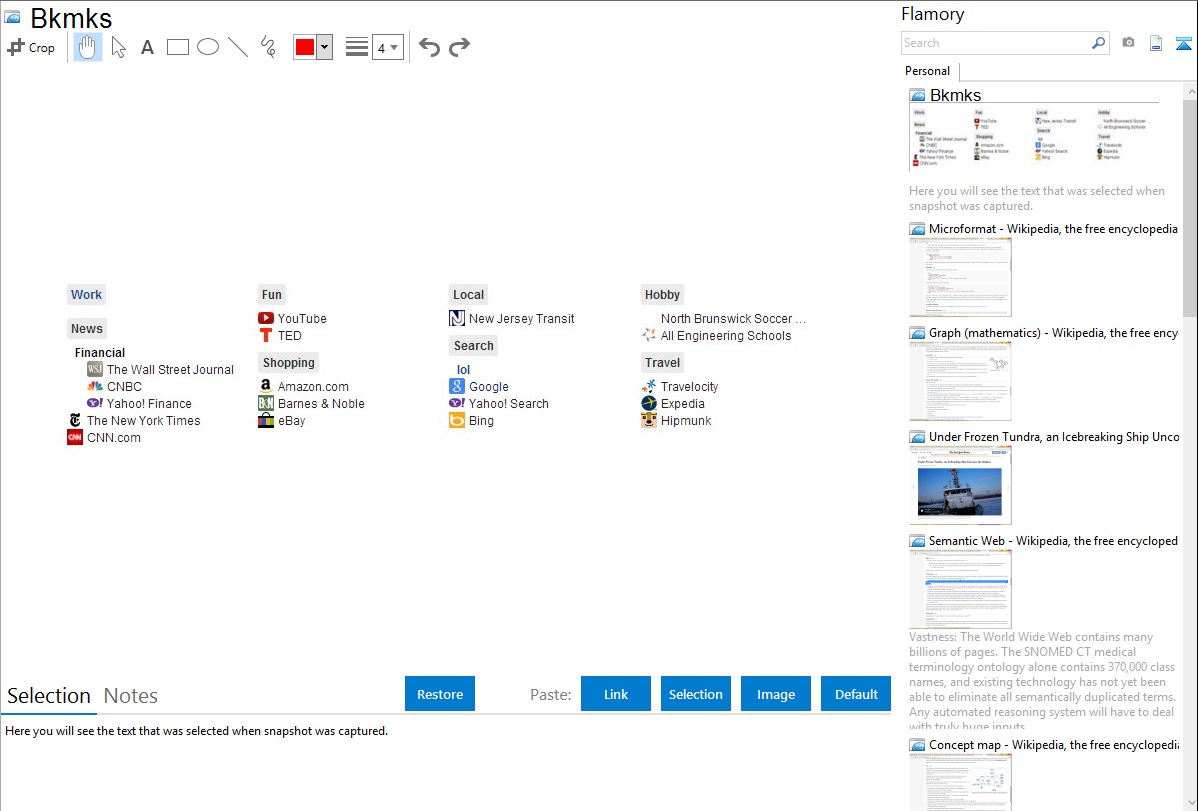Screen dimensions: 1198x811
Task: Click the Yahoo! Search bookmark text
Action: point(509,404)
